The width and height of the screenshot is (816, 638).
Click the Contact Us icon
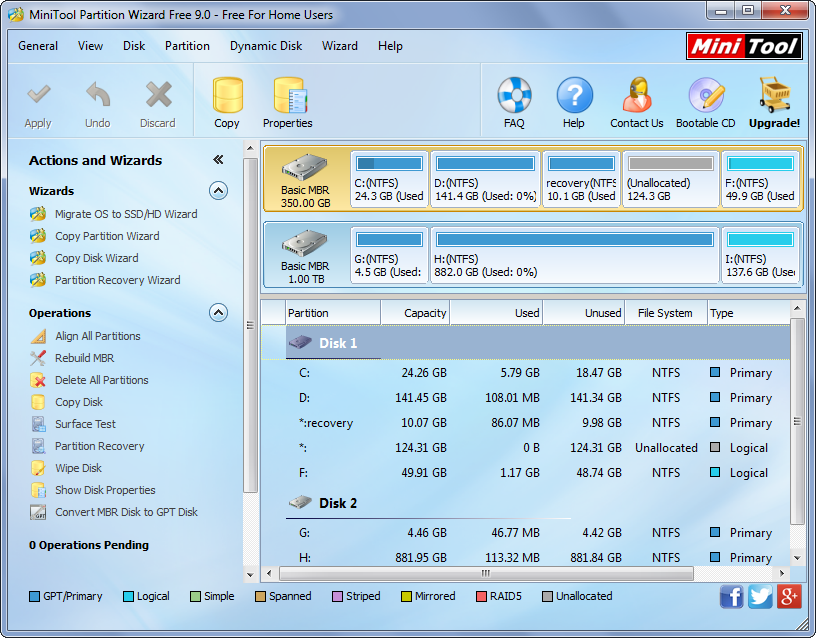click(637, 95)
